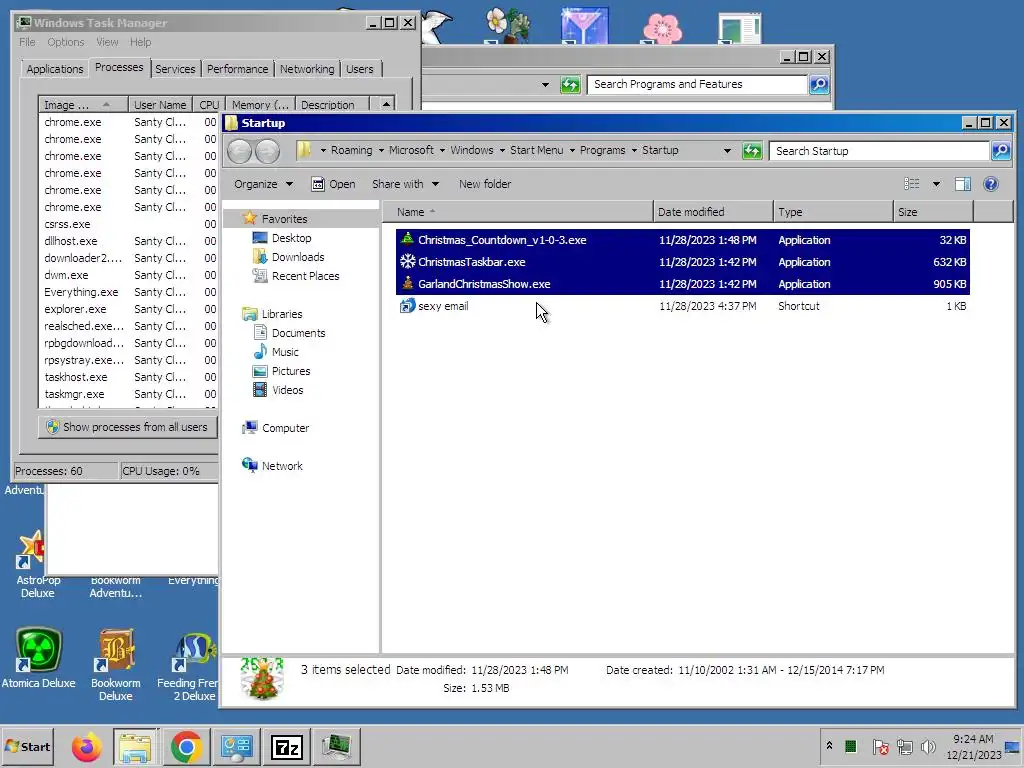Screen dimensions: 1024x768
Task: Sort processes by User Name column
Action: pos(160,104)
